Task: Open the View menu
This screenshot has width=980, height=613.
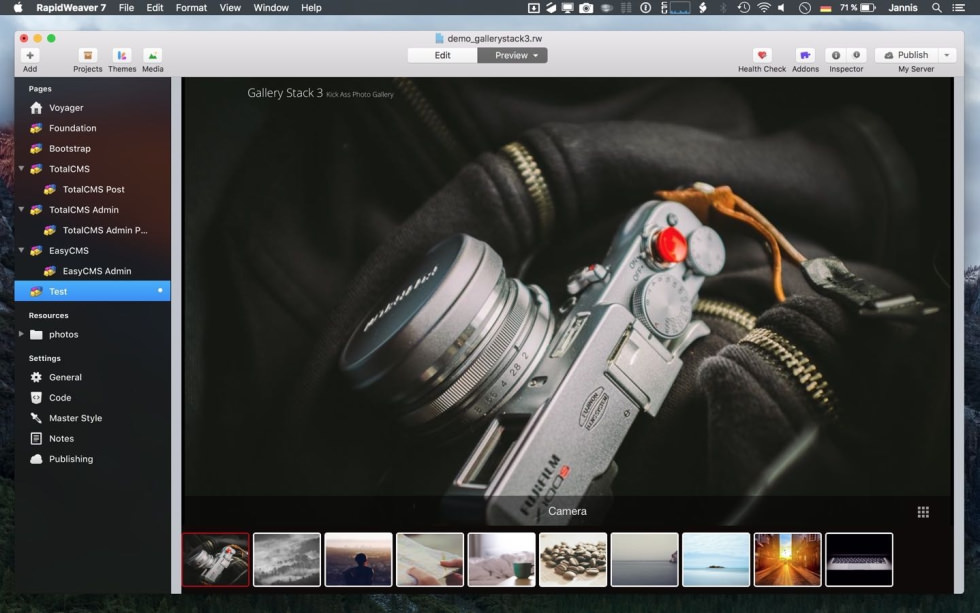Action: (230, 7)
